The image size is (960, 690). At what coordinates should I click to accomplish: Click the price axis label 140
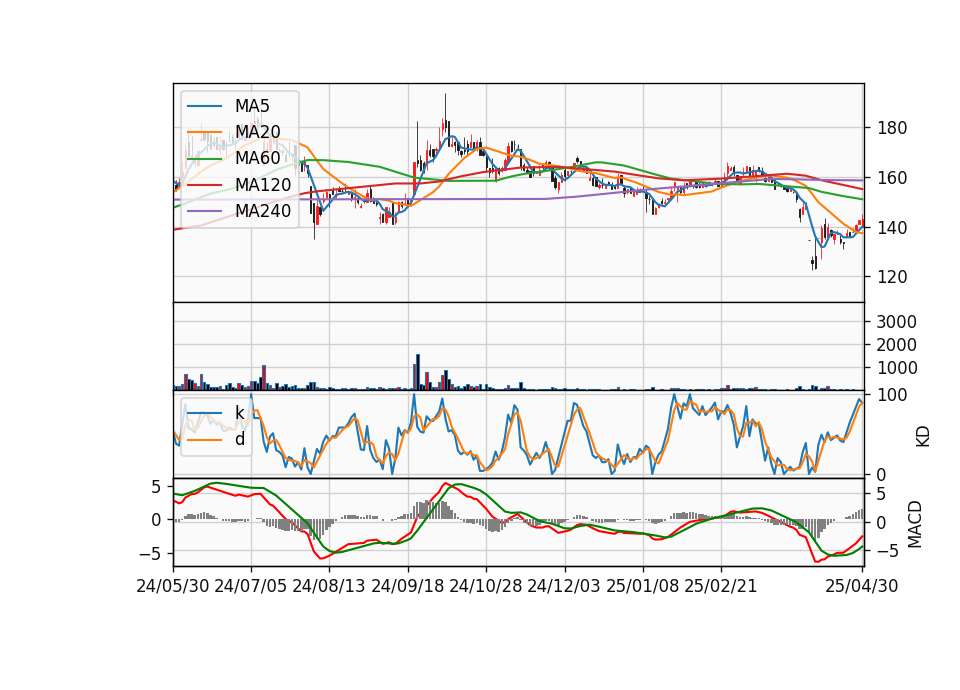tap(891, 227)
